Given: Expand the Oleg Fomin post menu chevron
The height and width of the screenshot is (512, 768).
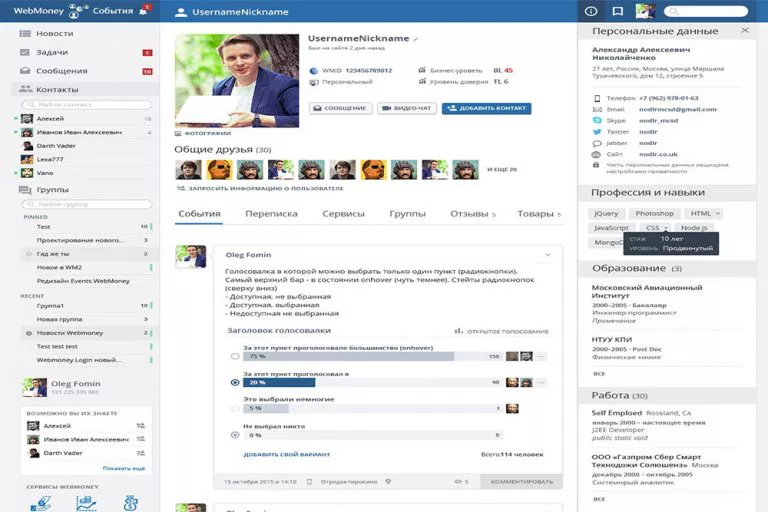Looking at the screenshot, I should click(x=548, y=255).
